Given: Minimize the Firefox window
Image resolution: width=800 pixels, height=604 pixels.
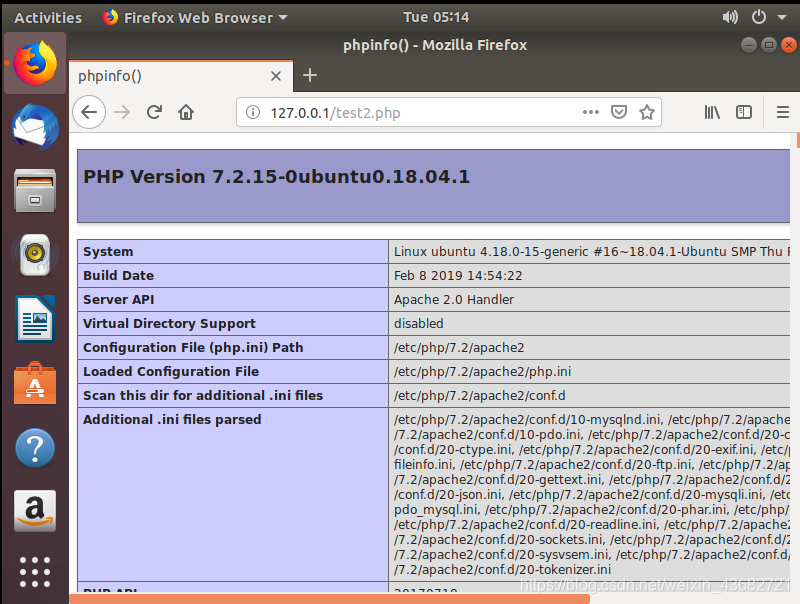Looking at the screenshot, I should tap(749, 45).
